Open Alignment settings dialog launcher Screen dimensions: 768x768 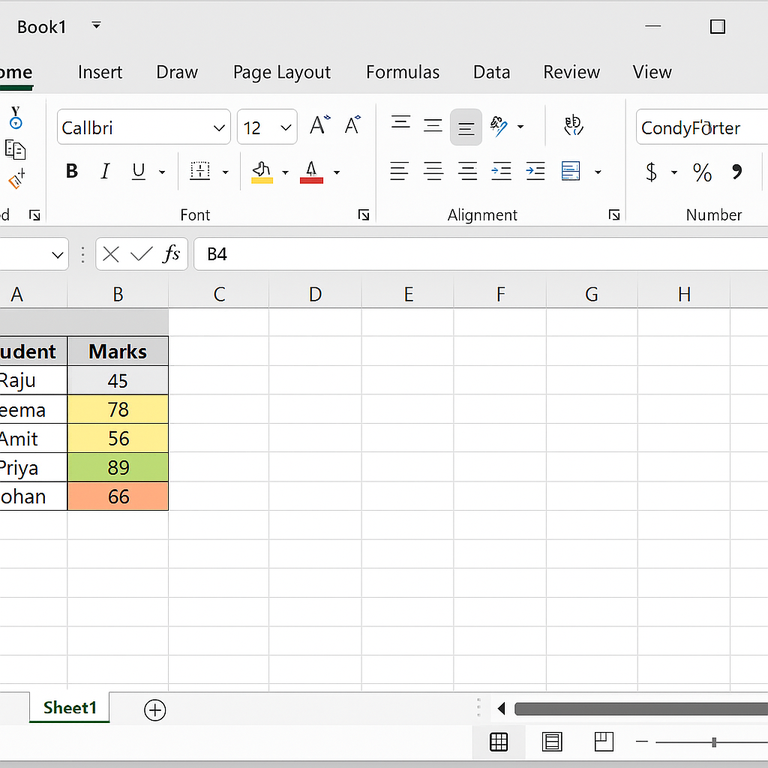point(614,215)
